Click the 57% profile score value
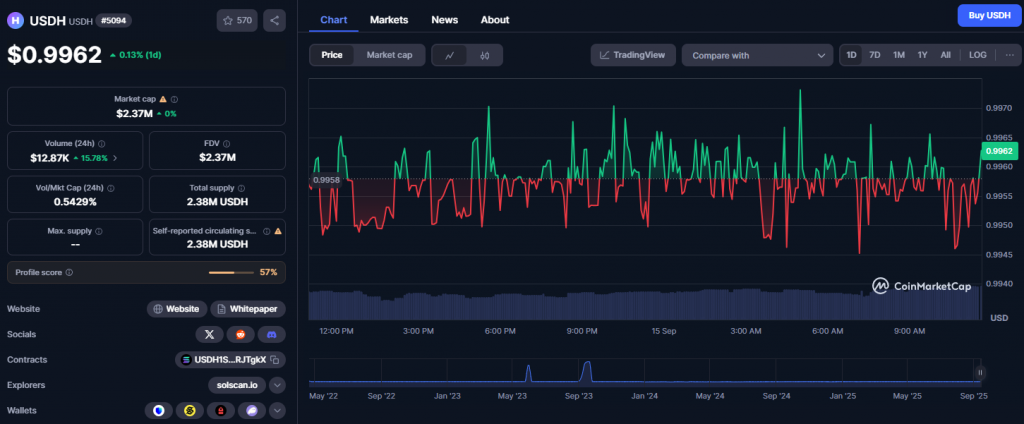Screen dimensions: 1024x424 tap(268, 272)
